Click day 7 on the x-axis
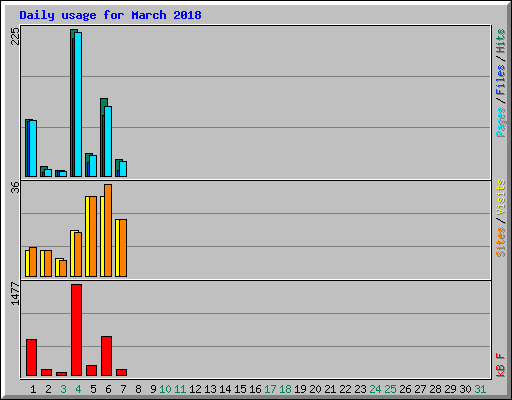The width and height of the screenshot is (512, 400). pyautogui.click(x=123, y=389)
